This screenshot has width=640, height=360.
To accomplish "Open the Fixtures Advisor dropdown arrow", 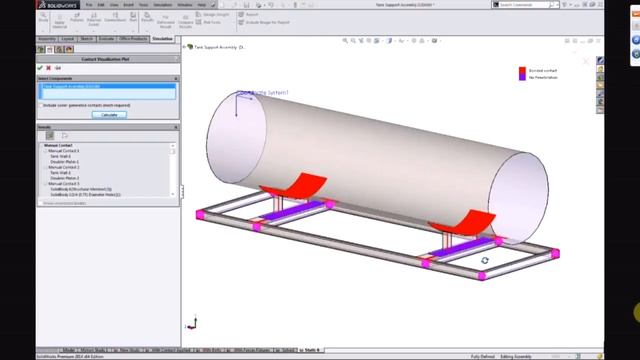I will click(77, 31).
